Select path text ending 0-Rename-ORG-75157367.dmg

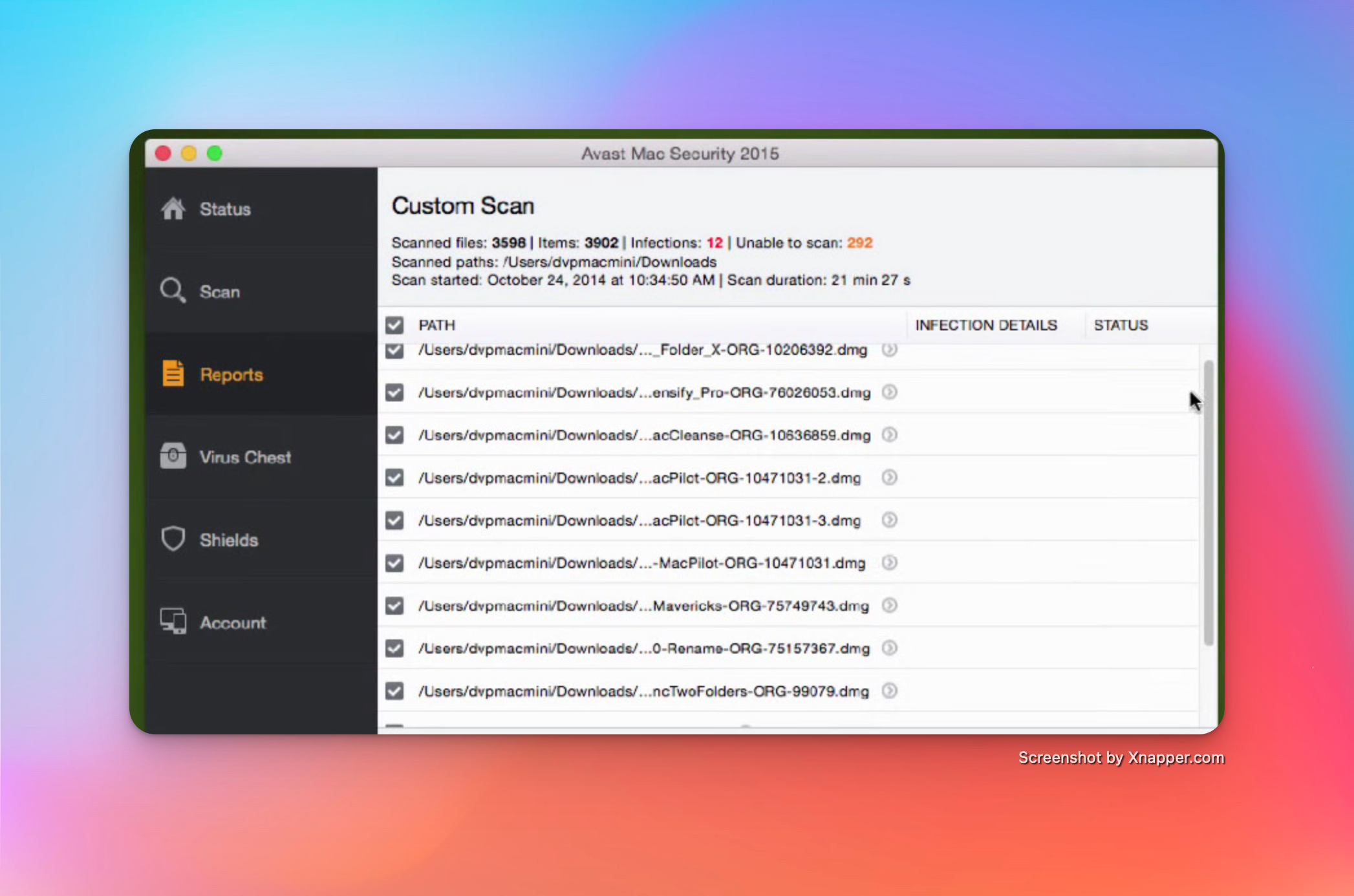[x=644, y=648]
